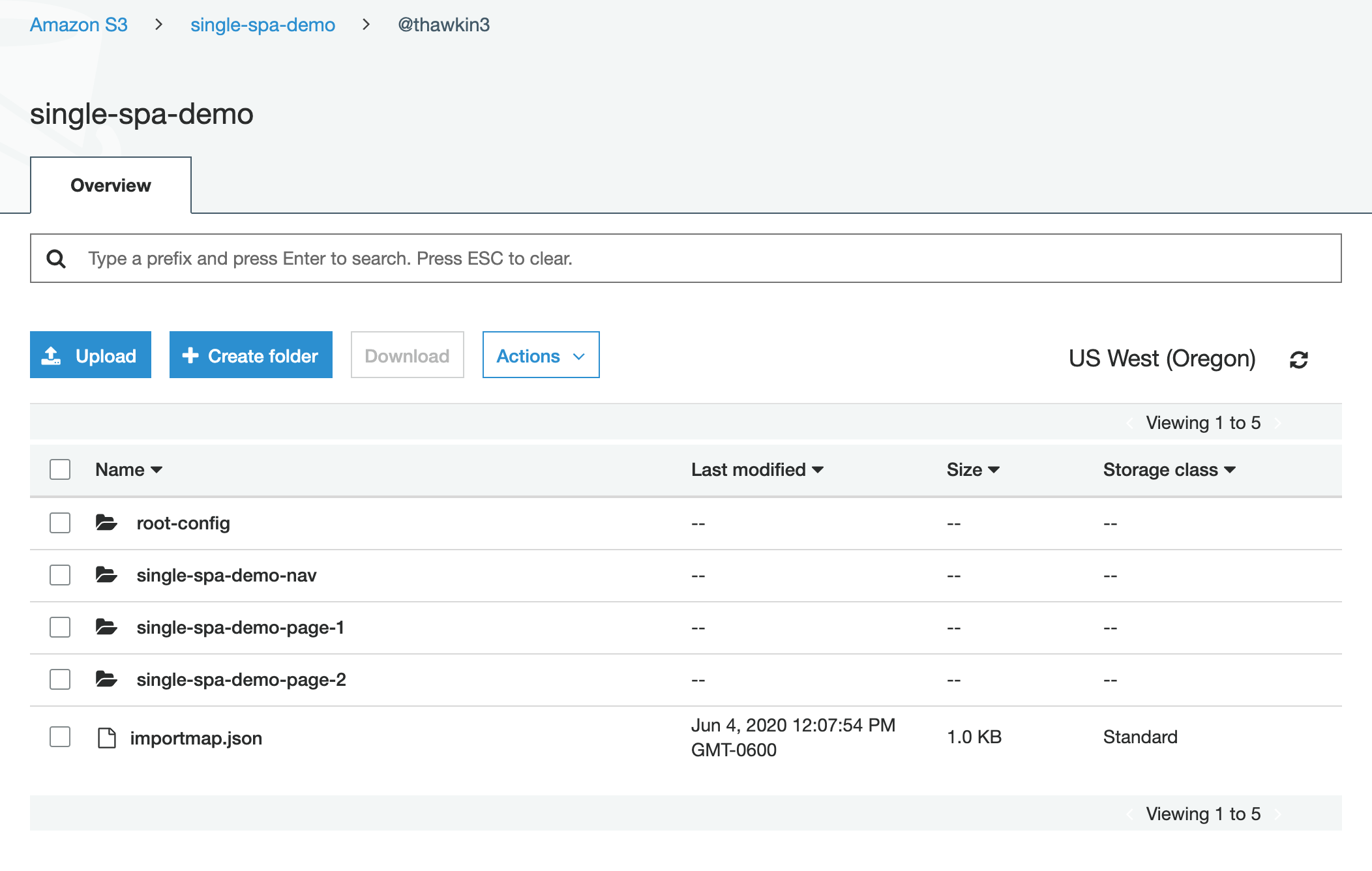Open the single-spa-demo-page-2 folder
1372x871 pixels.
point(241,680)
